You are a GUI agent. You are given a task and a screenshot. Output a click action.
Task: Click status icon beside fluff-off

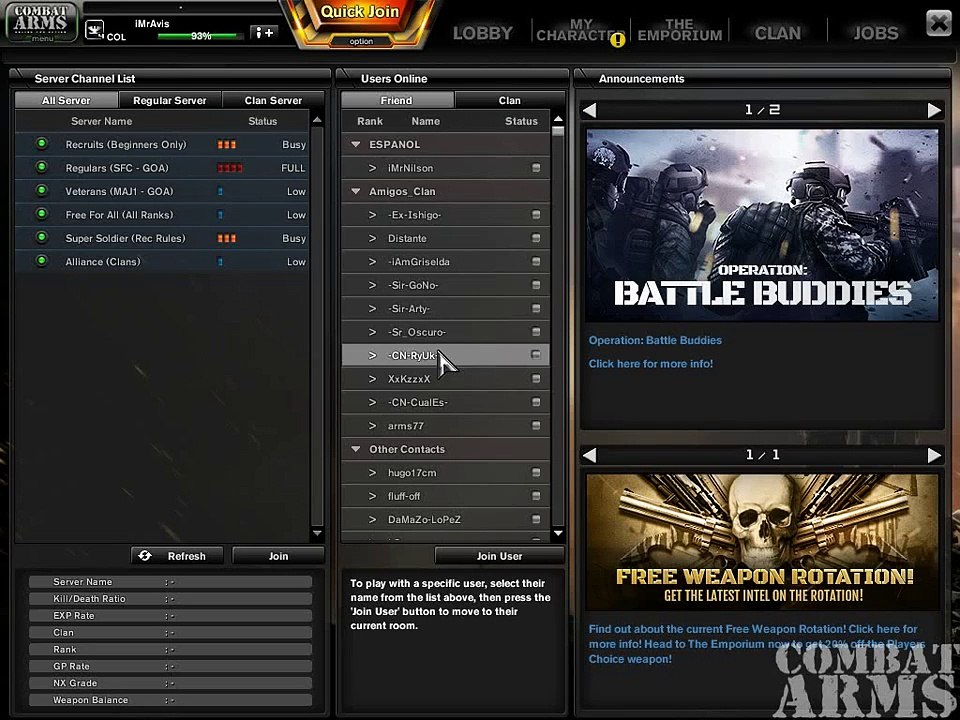coord(536,495)
